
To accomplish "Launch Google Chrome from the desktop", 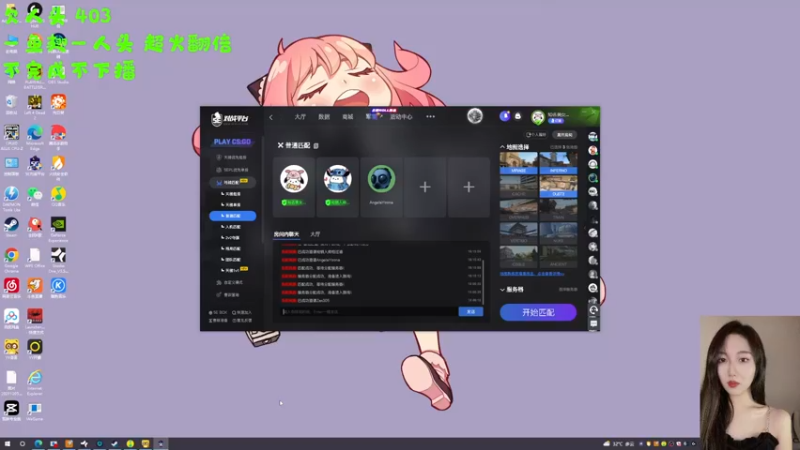I will click(11, 258).
